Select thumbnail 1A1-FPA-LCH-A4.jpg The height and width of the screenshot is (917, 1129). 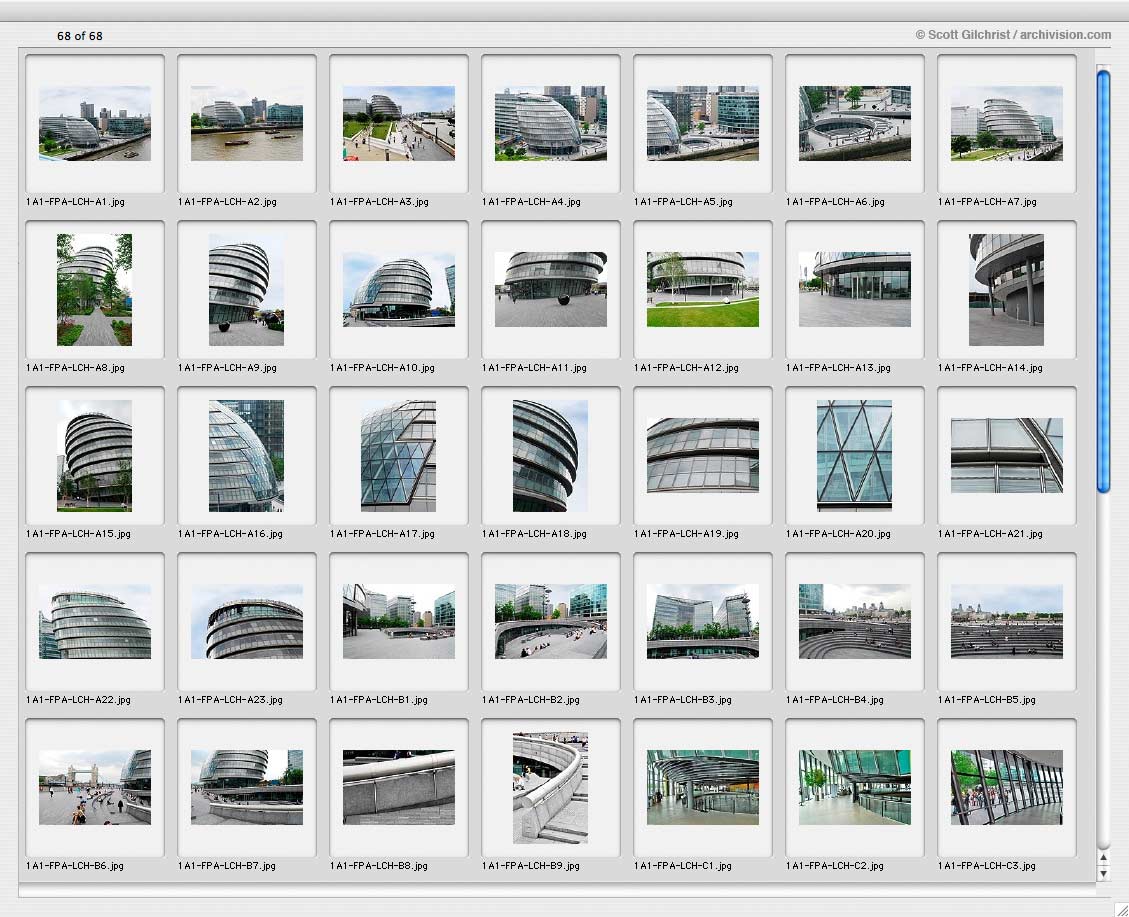click(x=551, y=123)
